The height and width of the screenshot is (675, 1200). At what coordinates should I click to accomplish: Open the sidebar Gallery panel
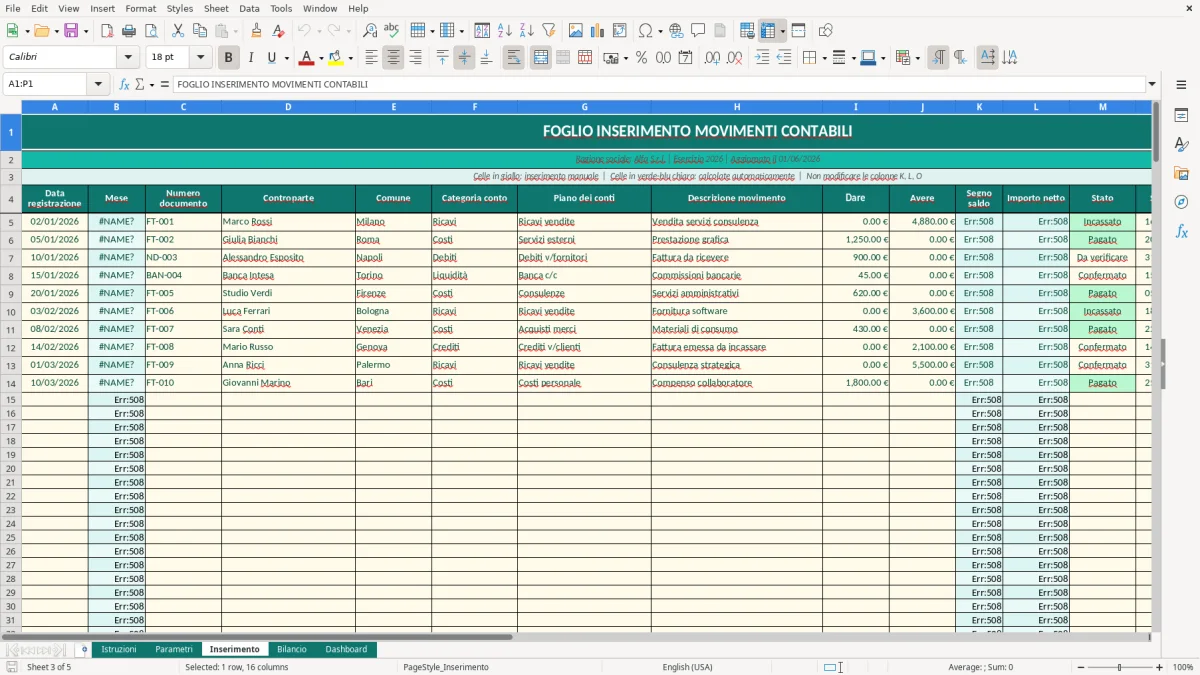1181,173
